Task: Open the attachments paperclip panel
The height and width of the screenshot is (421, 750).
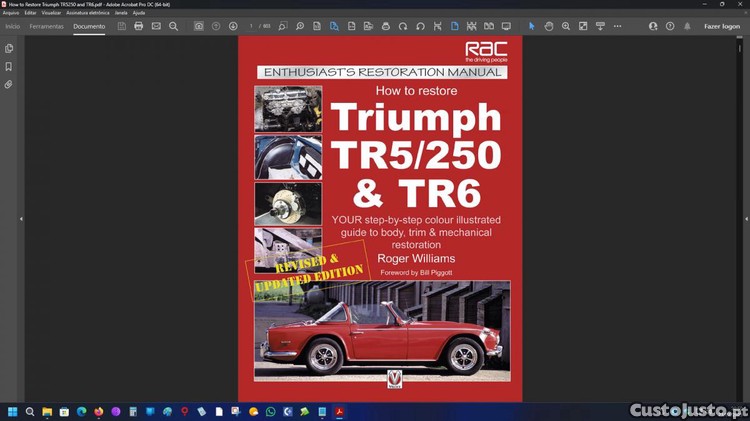Action: (x=9, y=85)
